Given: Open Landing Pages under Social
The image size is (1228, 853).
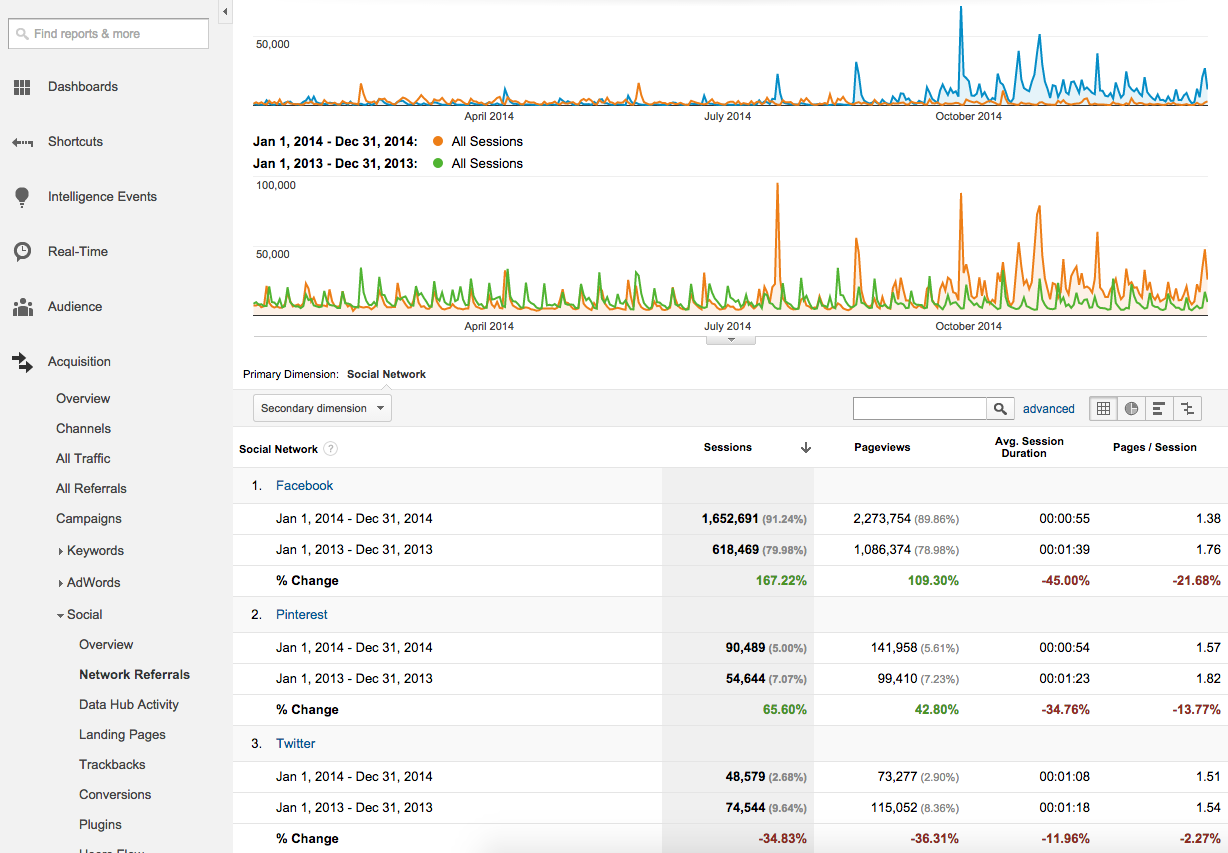Looking at the screenshot, I should pyautogui.click(x=122, y=735).
